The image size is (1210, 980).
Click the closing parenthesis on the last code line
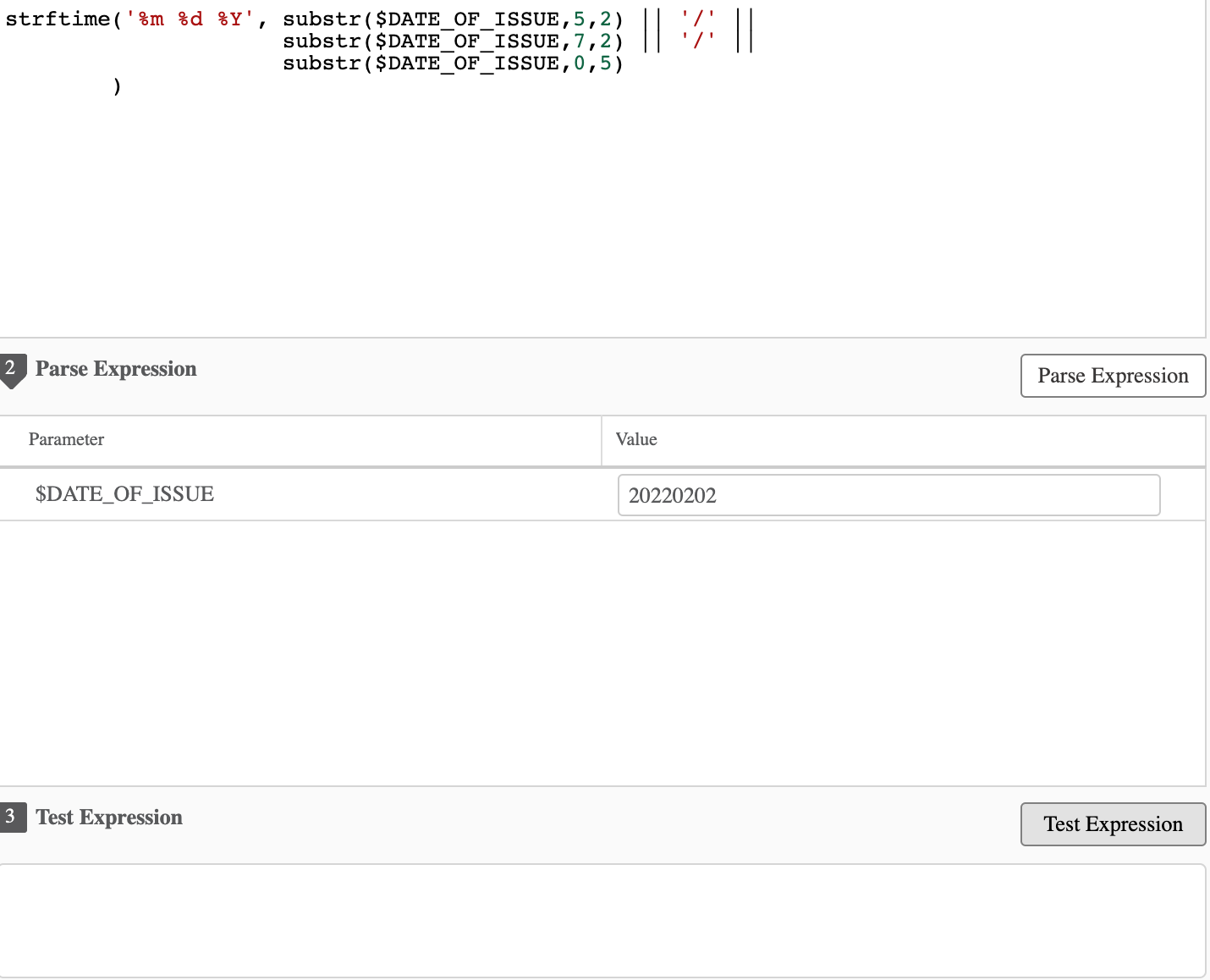click(117, 85)
